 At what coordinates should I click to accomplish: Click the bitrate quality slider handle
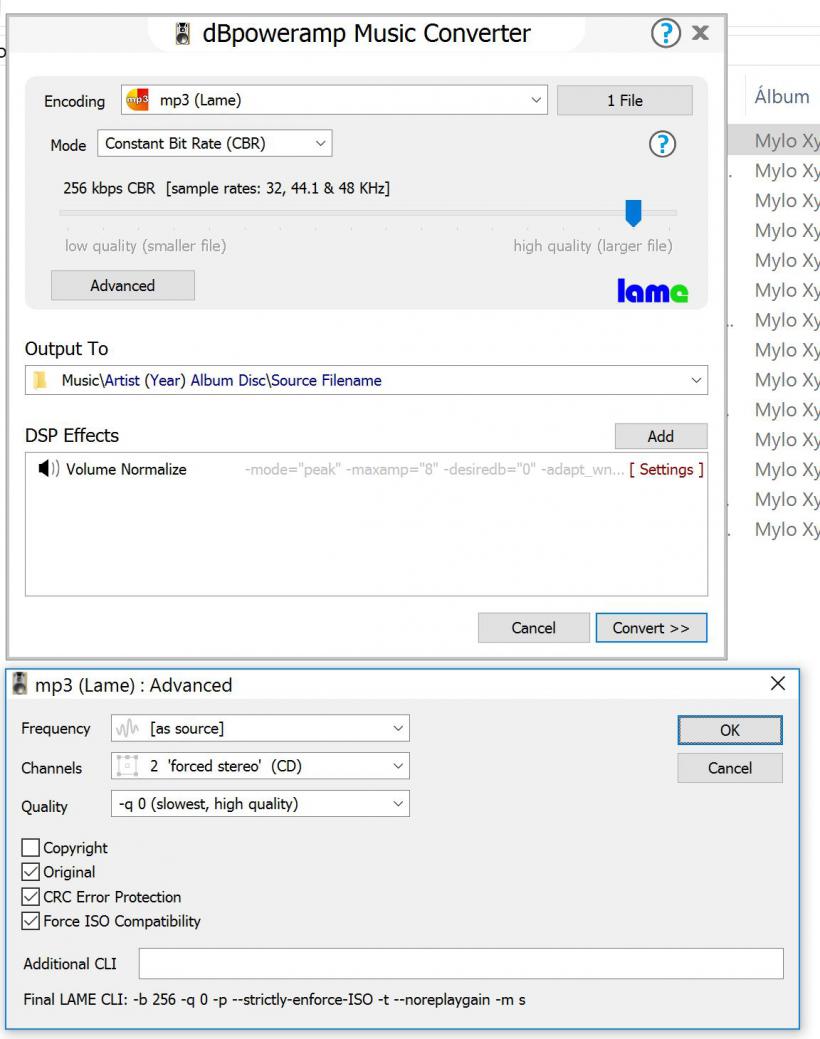[633, 212]
